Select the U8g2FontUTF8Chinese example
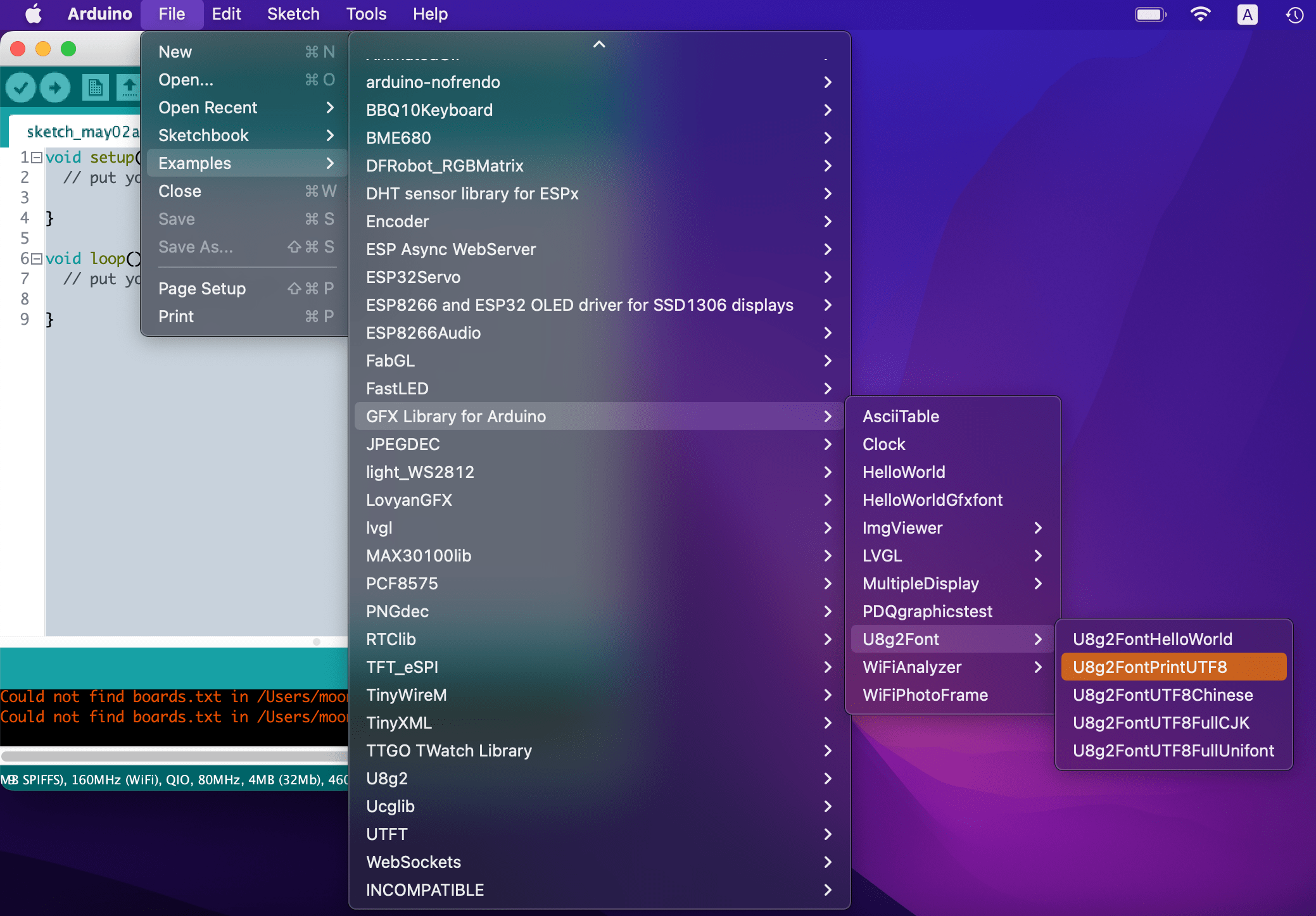This screenshot has height=916, width=1316. coord(1163,694)
